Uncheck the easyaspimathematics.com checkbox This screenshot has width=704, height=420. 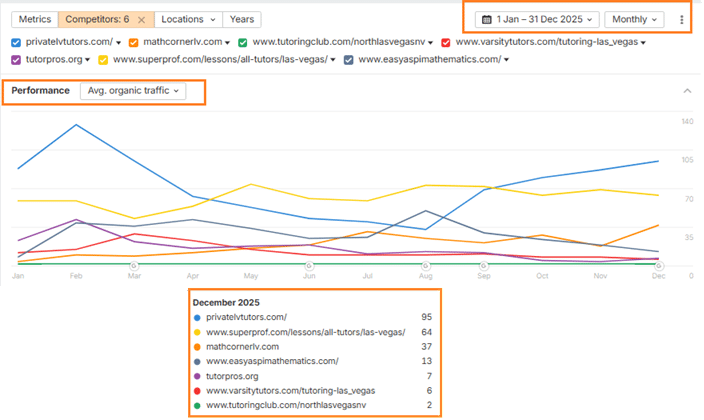[348, 60]
